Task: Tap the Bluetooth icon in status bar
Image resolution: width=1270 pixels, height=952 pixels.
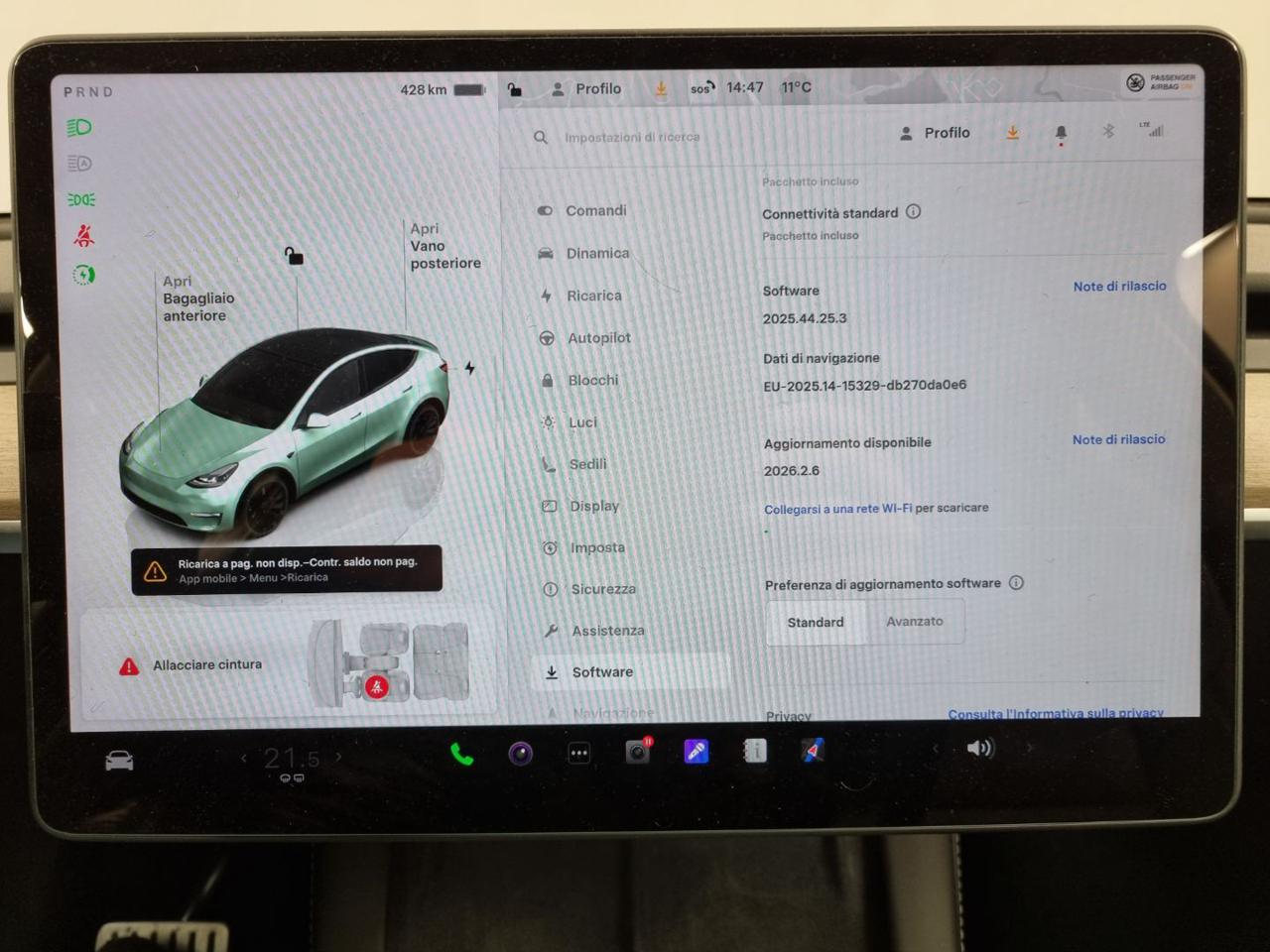Action: point(1108,131)
